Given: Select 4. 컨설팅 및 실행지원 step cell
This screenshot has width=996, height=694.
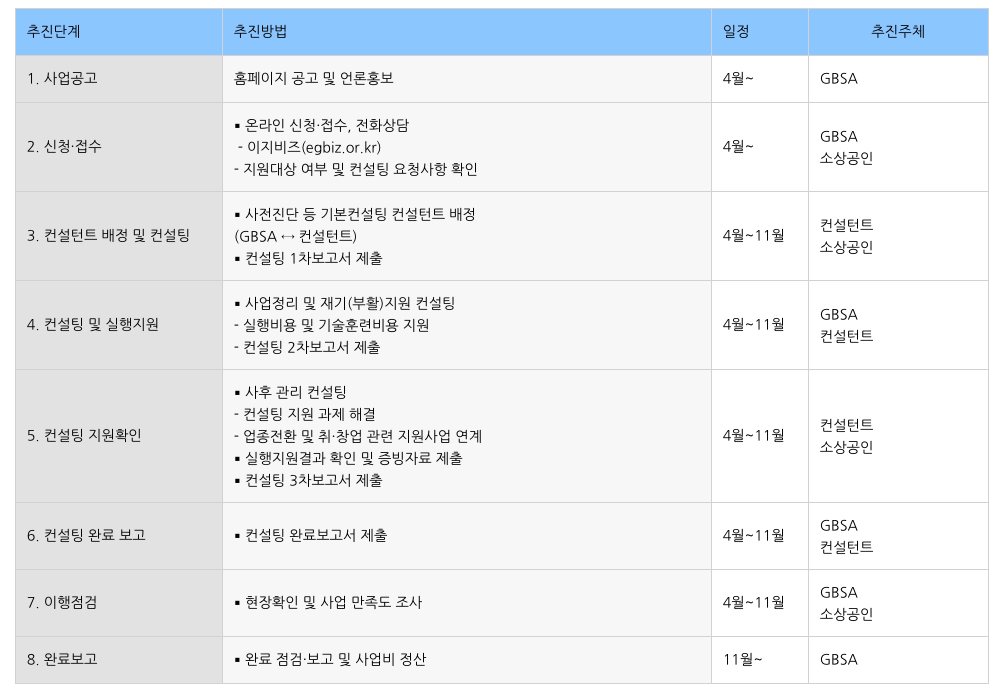Looking at the screenshot, I should [119, 324].
